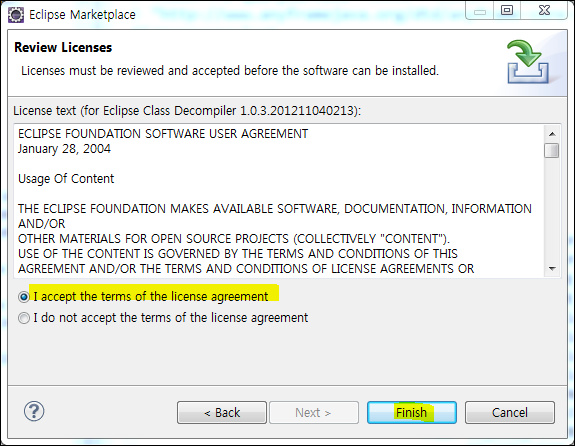
Task: Click the license text scrollbar thumb
Action: pyautogui.click(x=552, y=150)
